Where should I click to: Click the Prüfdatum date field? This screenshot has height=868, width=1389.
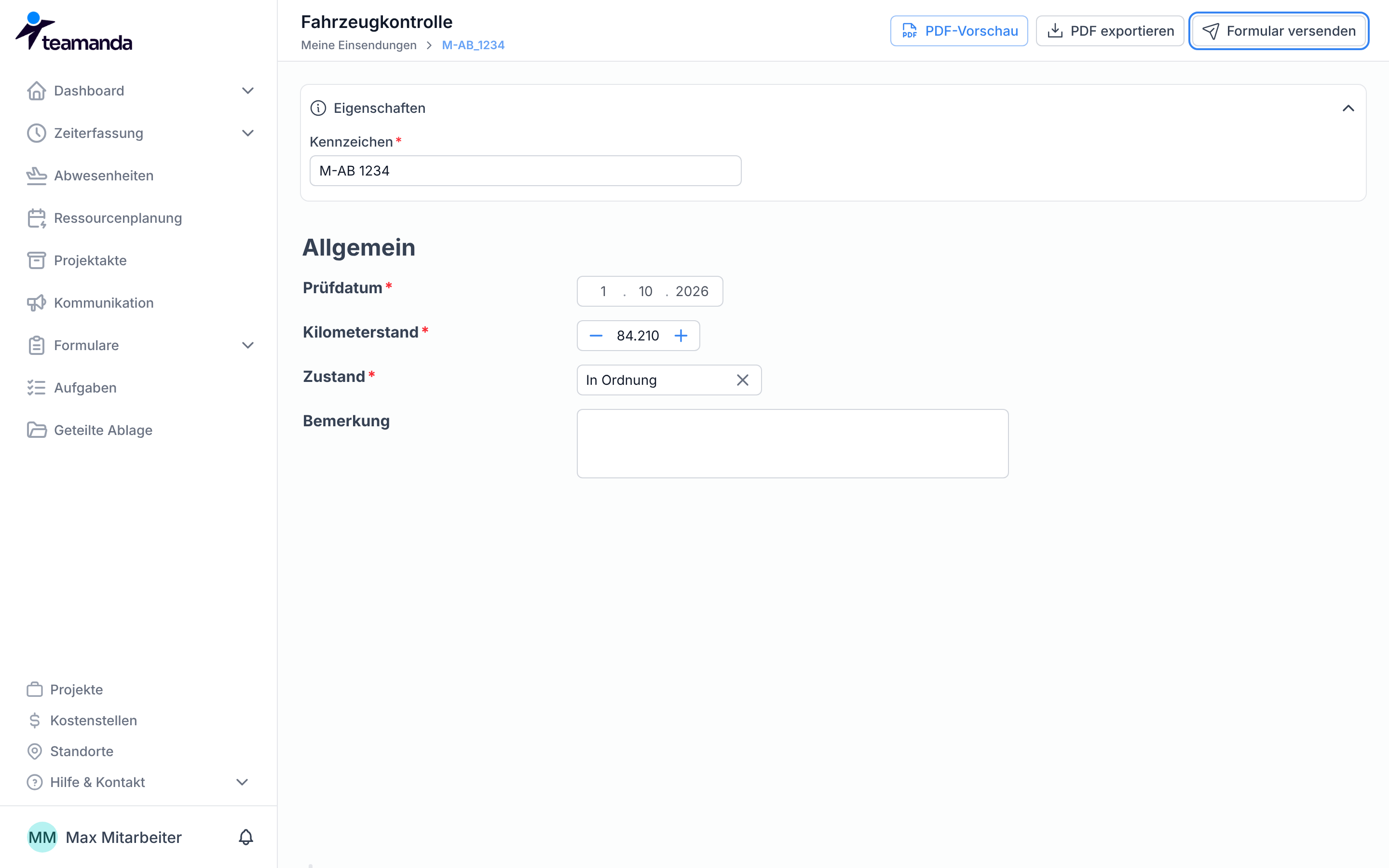(650, 292)
